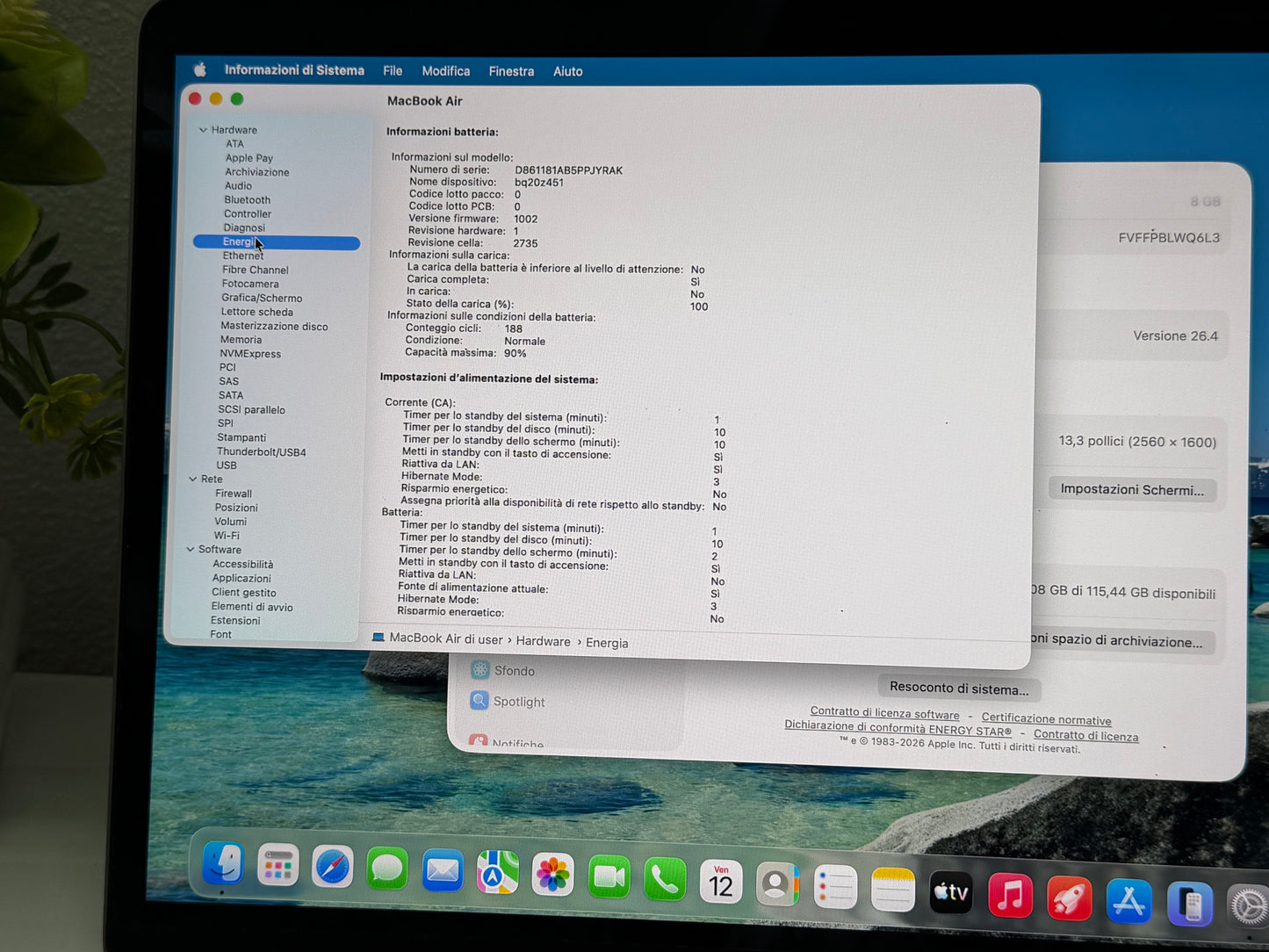Click the Sfondo icon in Settings sidebar
This screenshot has height=952, width=1269.
pos(479,670)
